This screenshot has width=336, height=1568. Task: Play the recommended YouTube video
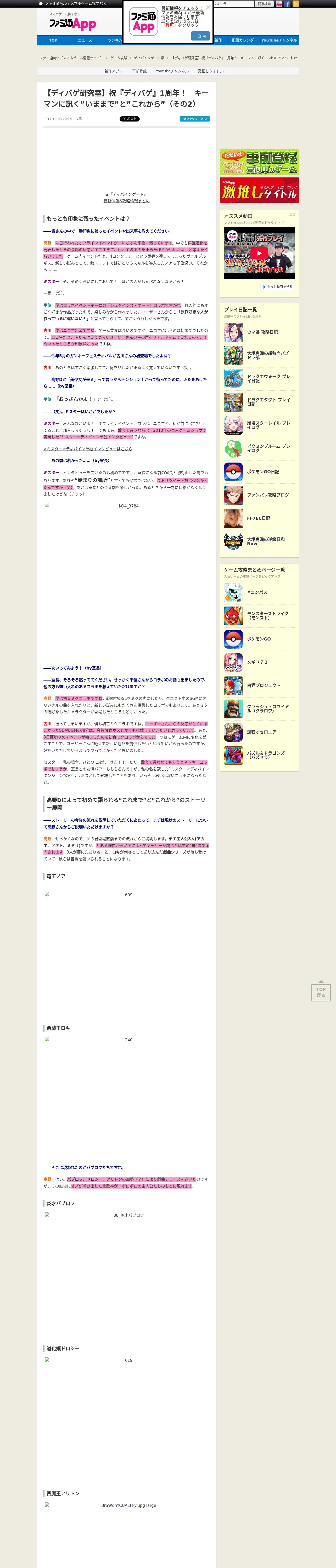click(x=259, y=253)
